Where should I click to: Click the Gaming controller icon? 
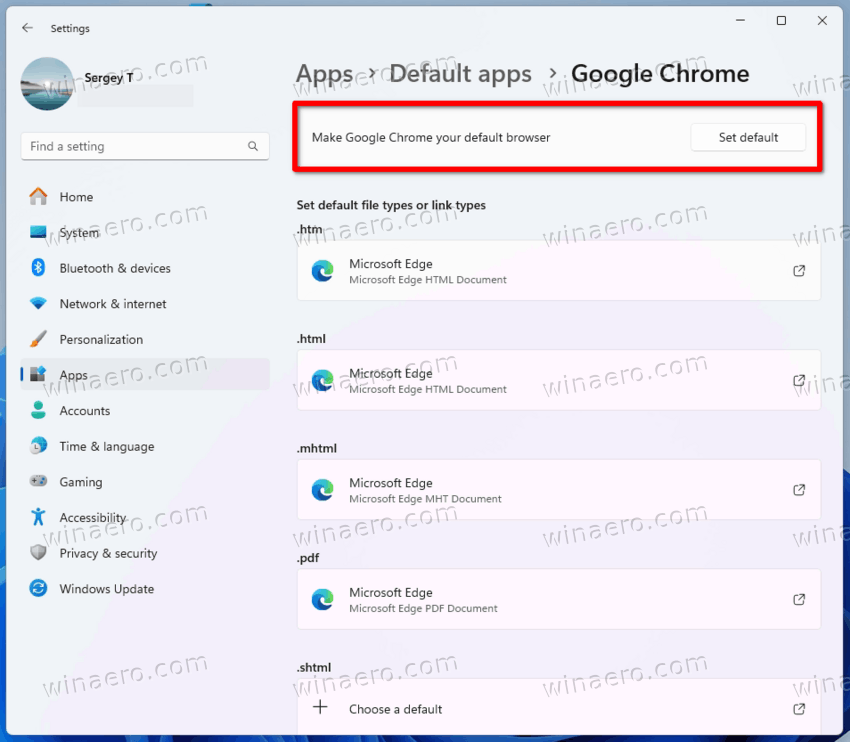pyautogui.click(x=38, y=481)
